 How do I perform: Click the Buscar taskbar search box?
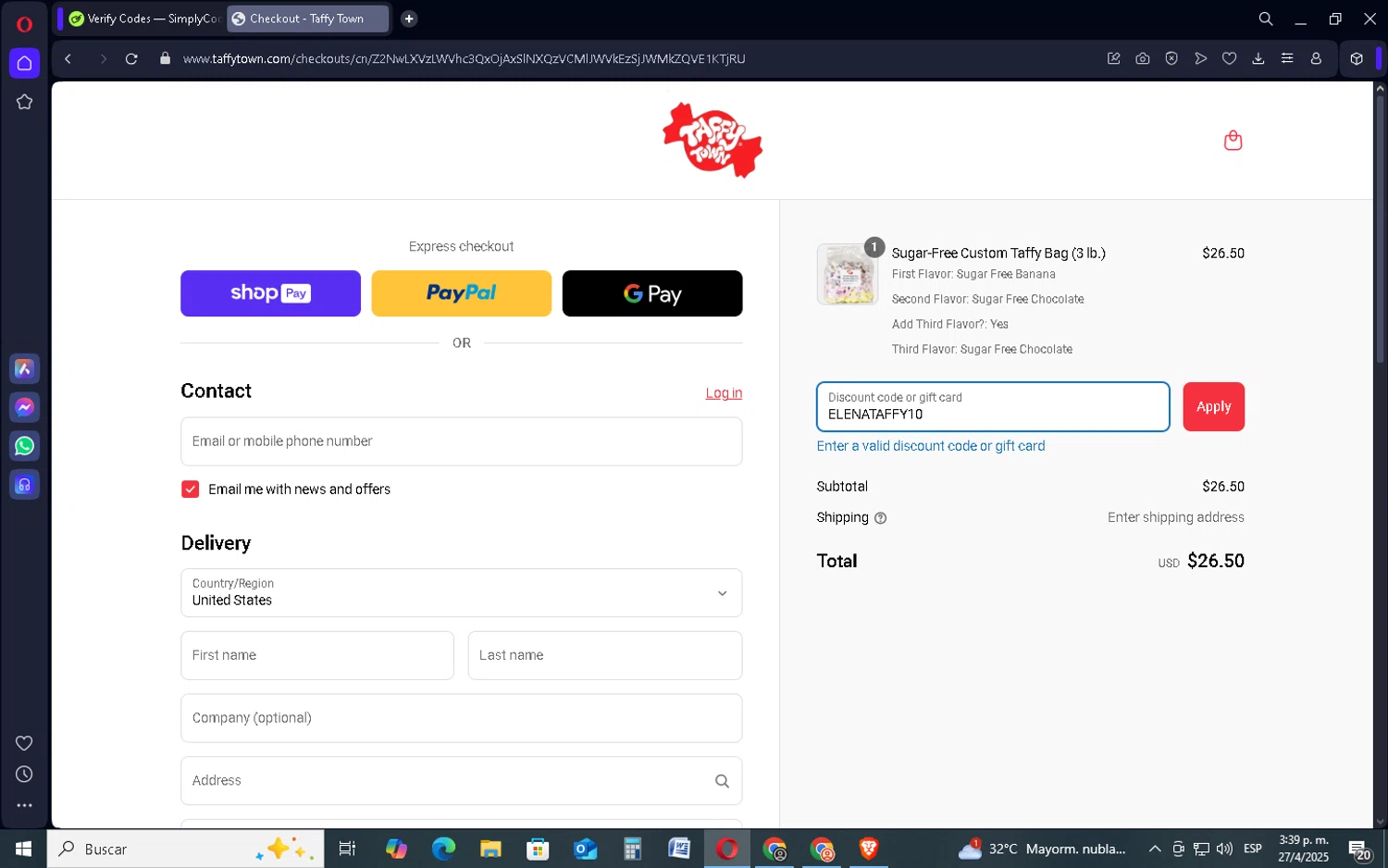(185, 849)
